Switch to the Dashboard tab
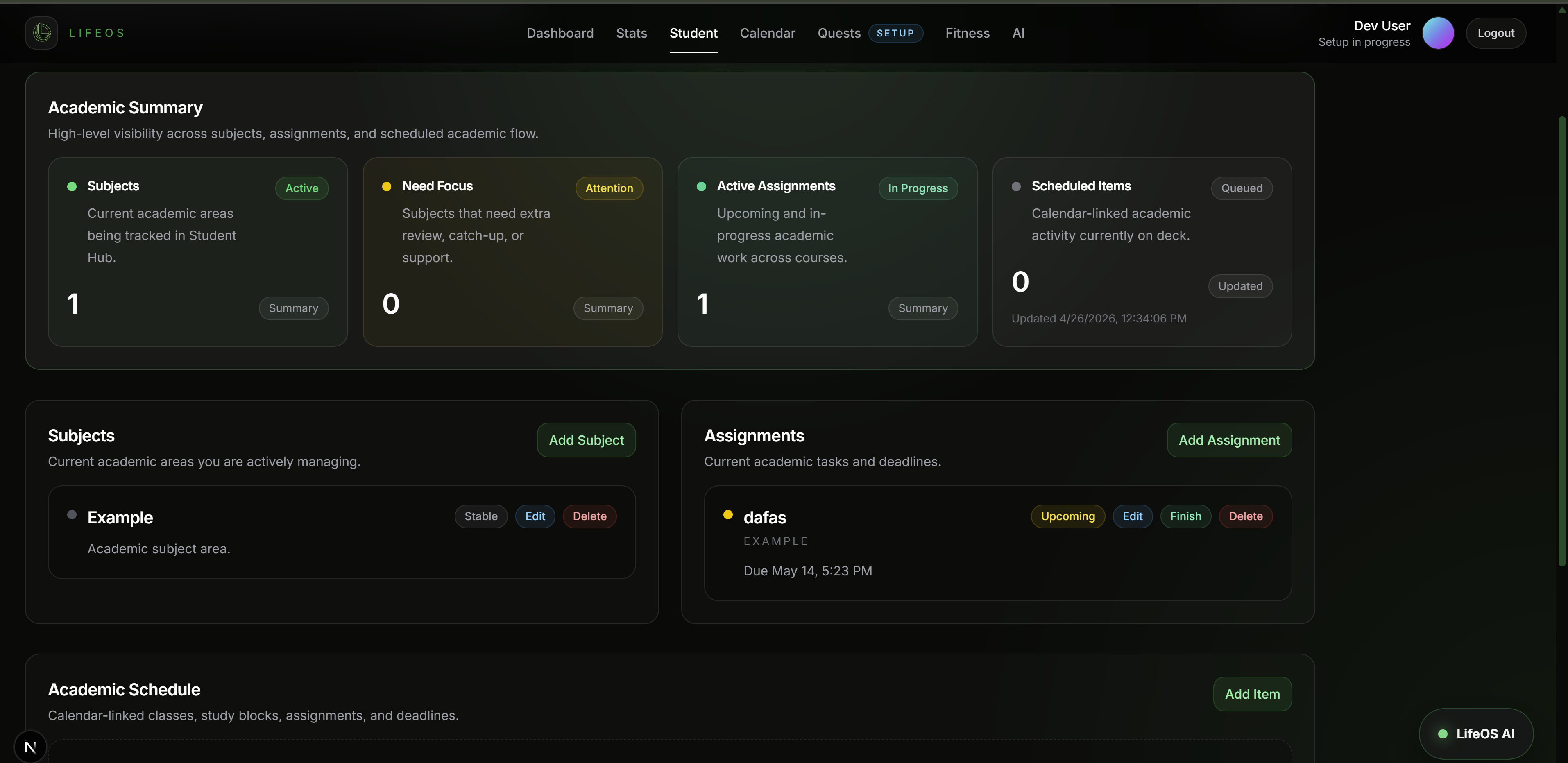The height and width of the screenshot is (763, 1568). point(560,33)
